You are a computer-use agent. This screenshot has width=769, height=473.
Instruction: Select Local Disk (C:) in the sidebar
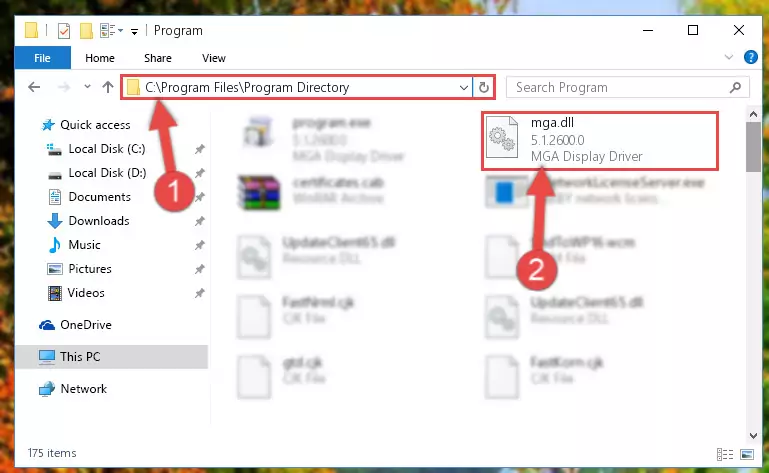click(106, 149)
